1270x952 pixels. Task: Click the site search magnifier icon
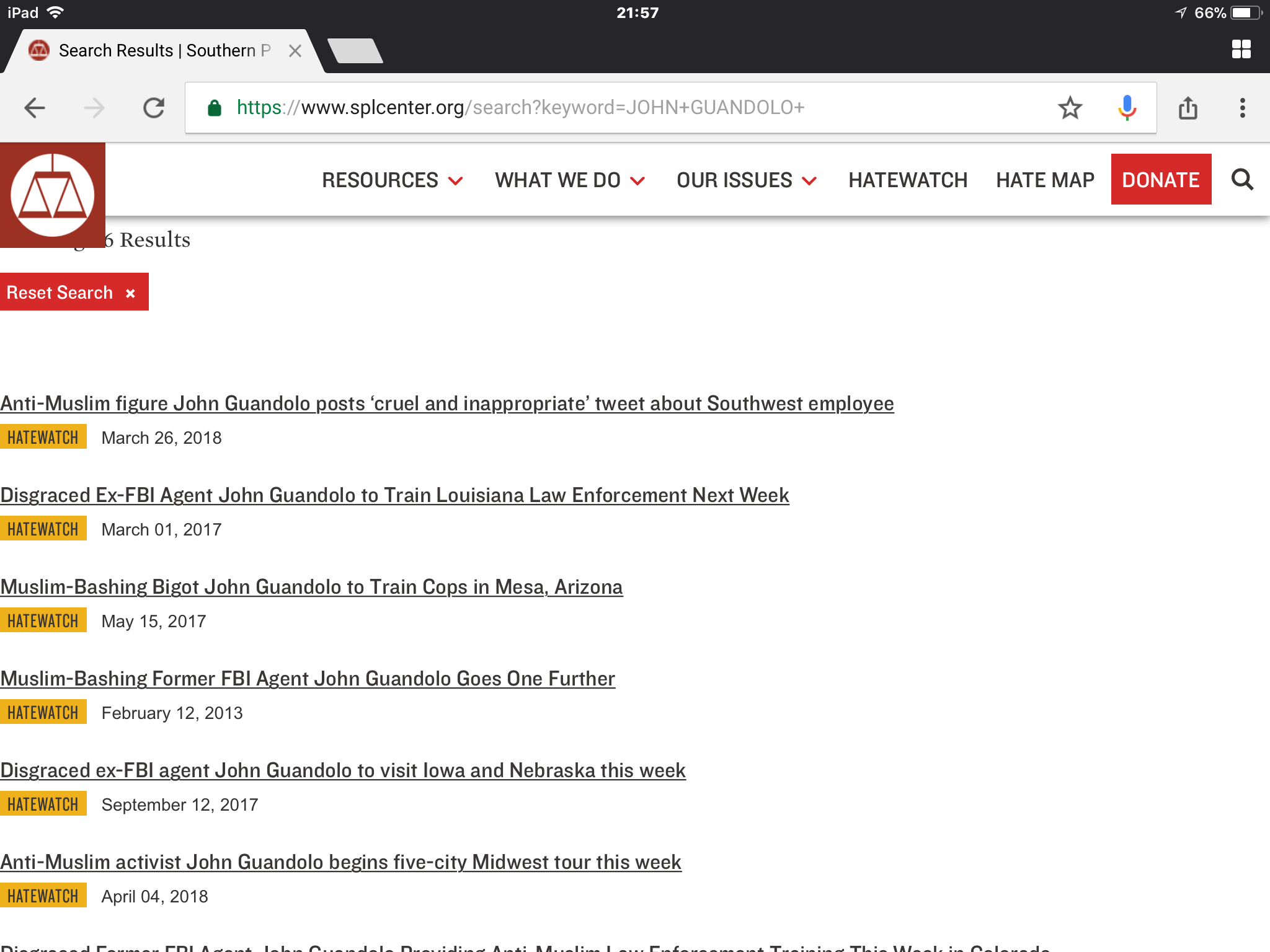[1242, 180]
